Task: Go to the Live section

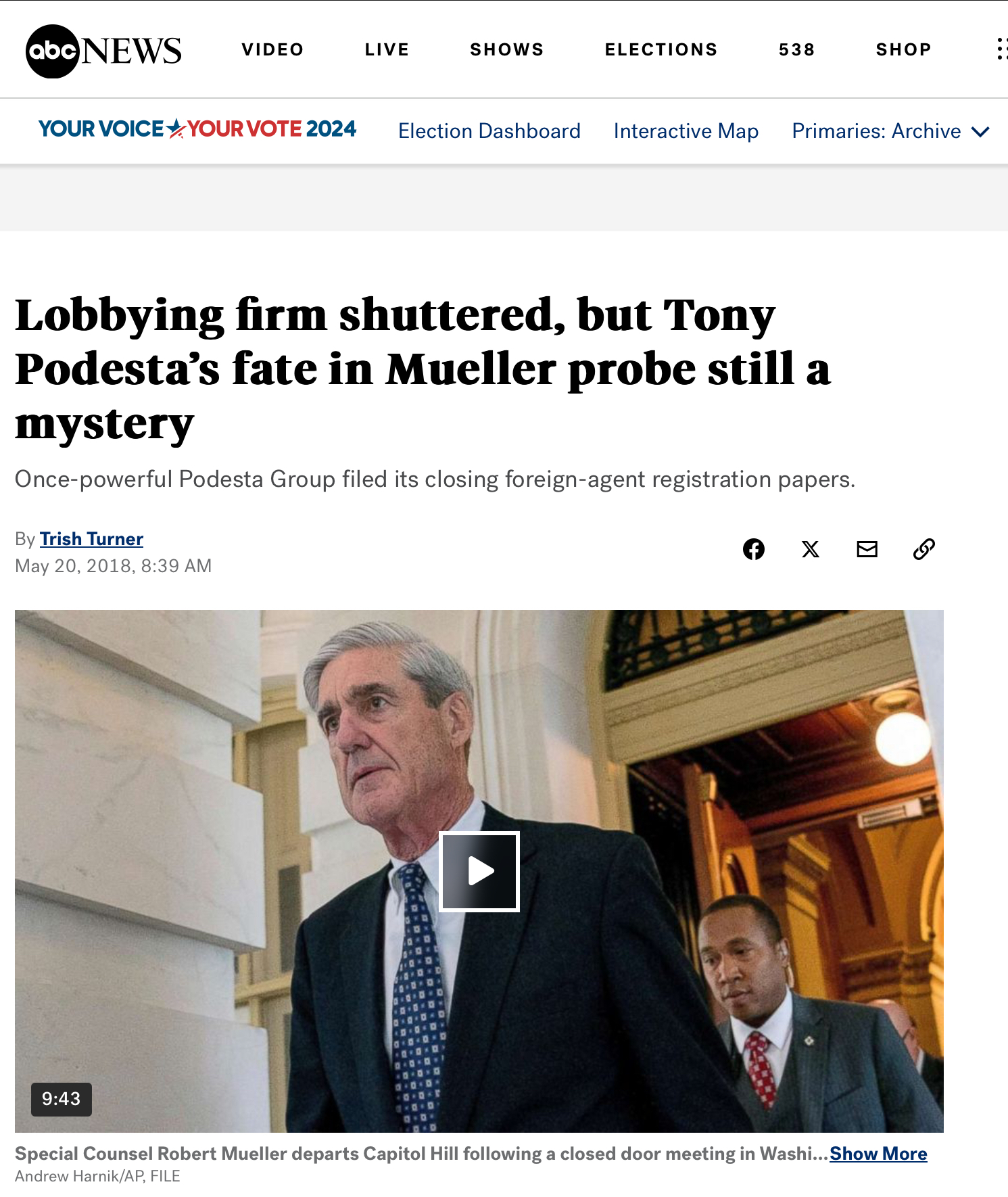Action: (x=387, y=50)
